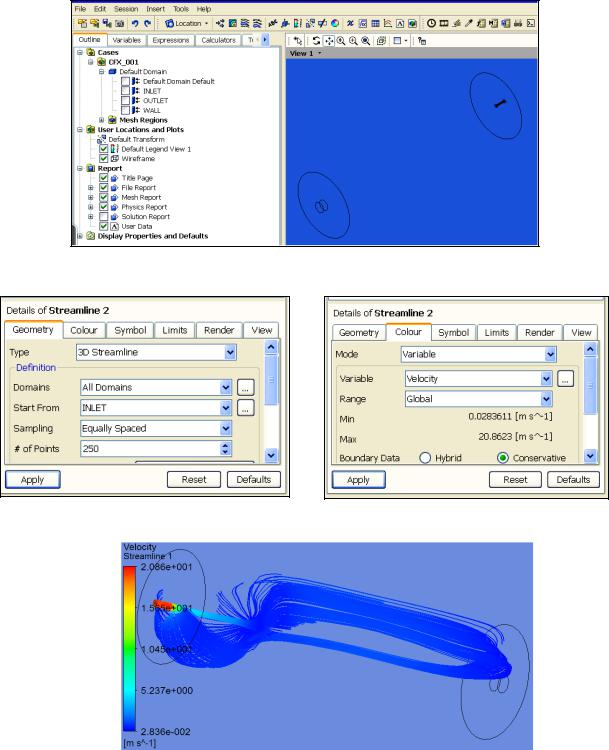Click the Redo arrow icon
Image resolution: width=609 pixels, height=750 pixels.
[x=147, y=23]
